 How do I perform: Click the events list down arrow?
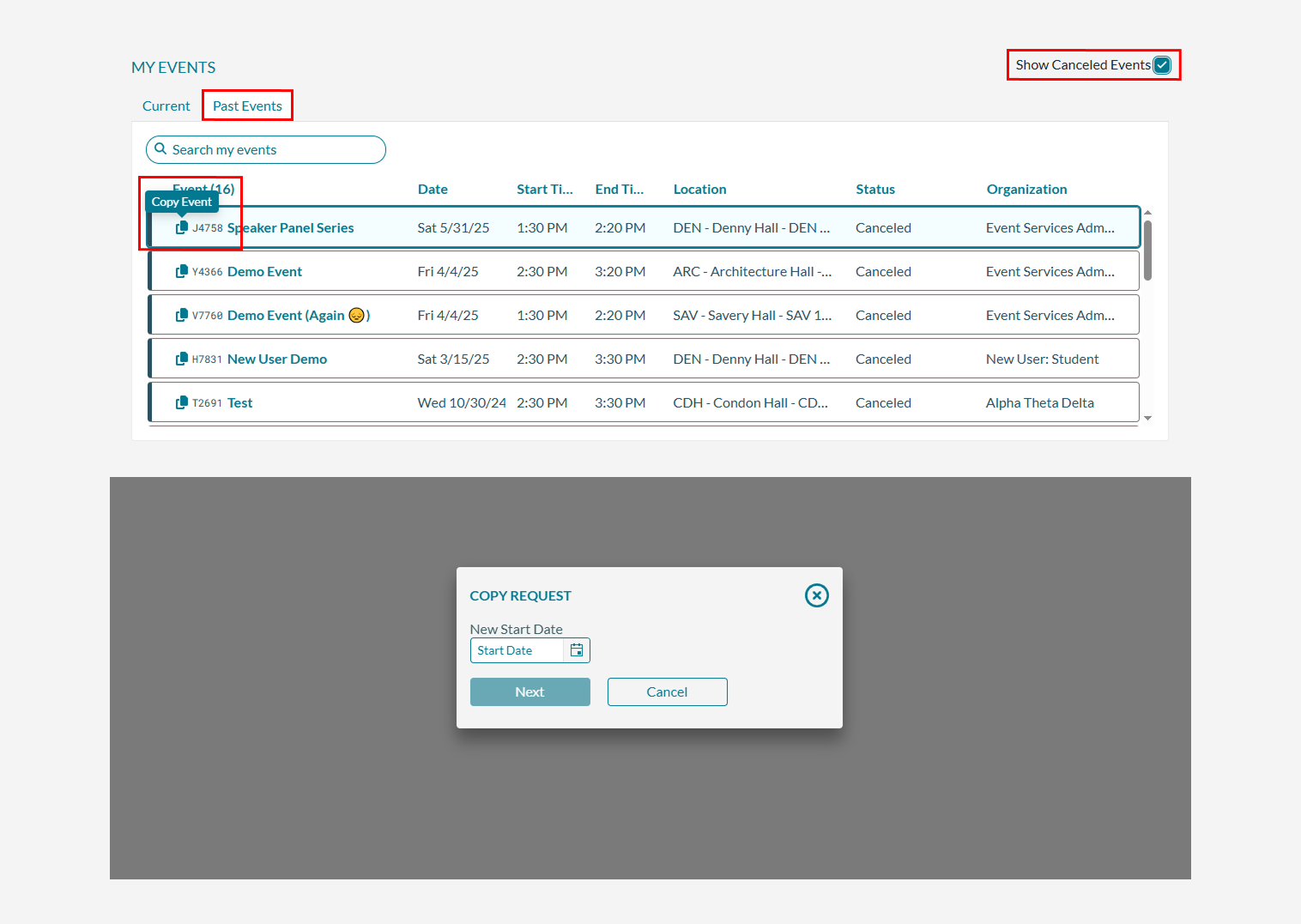point(1148,419)
